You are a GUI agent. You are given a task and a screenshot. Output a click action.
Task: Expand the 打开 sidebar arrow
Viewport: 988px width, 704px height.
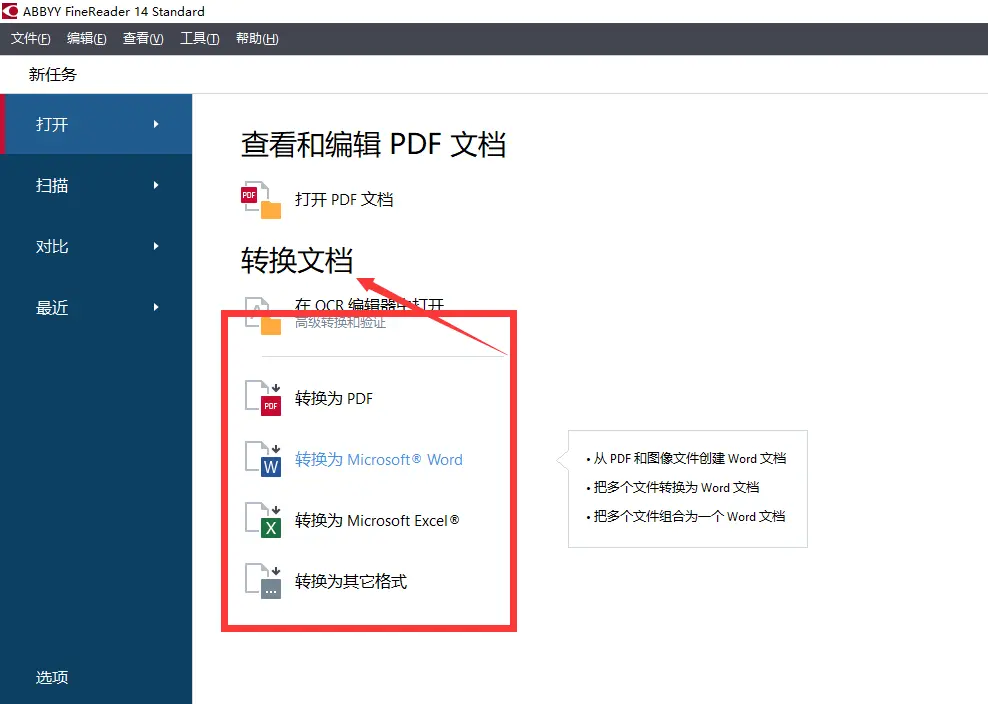(156, 124)
